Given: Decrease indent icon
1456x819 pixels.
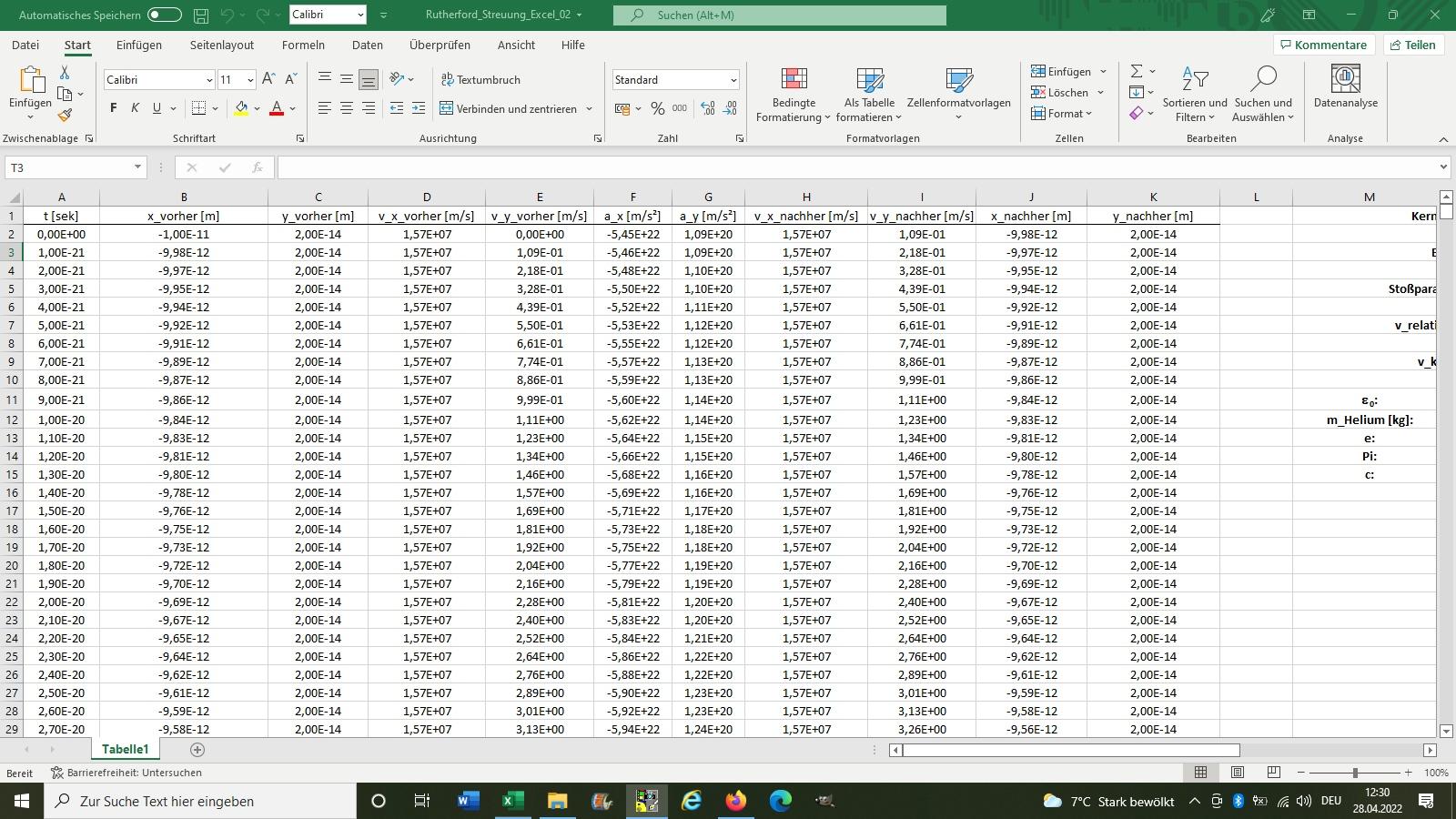Looking at the screenshot, I should (397, 108).
